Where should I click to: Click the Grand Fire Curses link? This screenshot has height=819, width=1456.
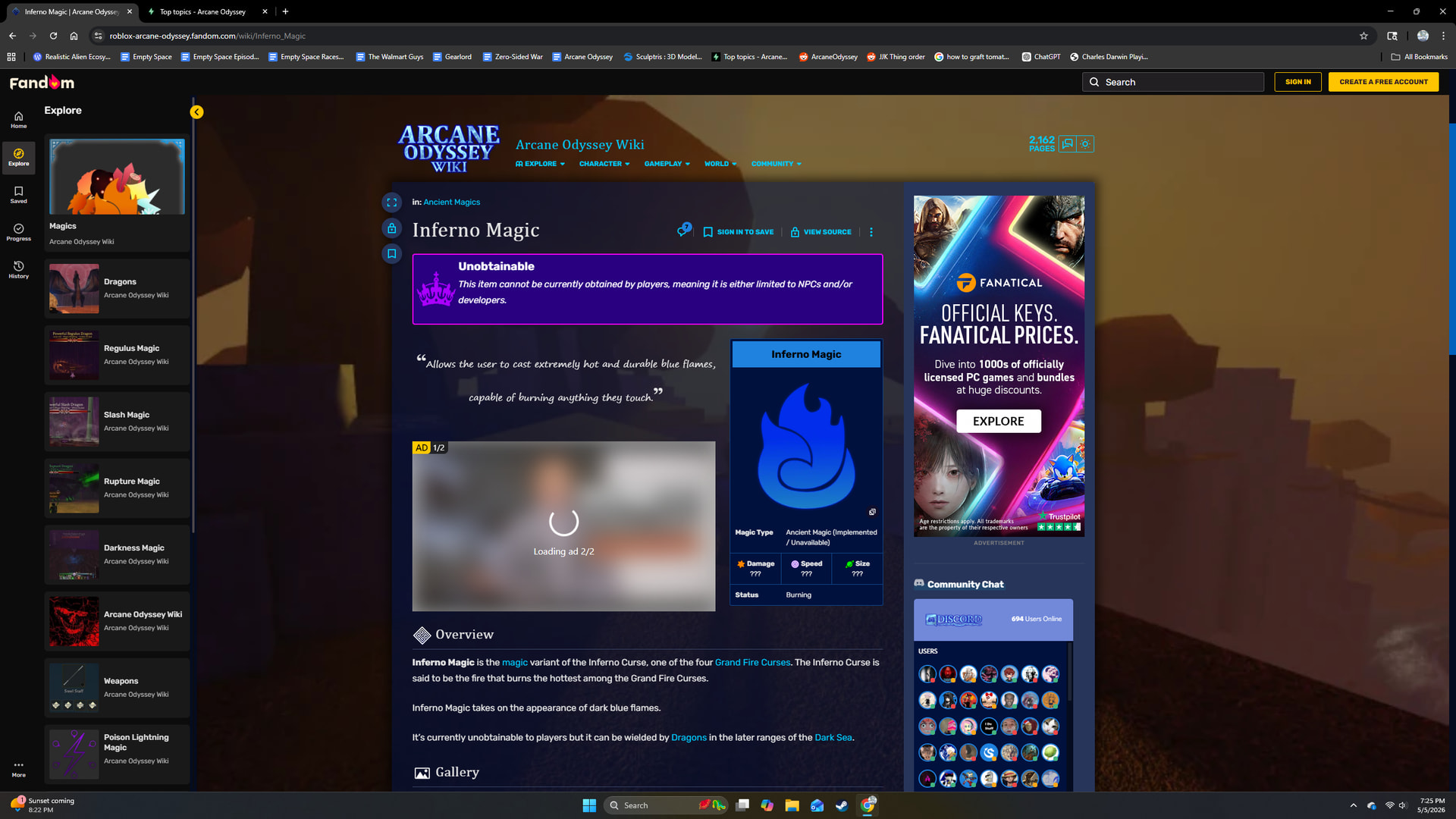(x=752, y=662)
